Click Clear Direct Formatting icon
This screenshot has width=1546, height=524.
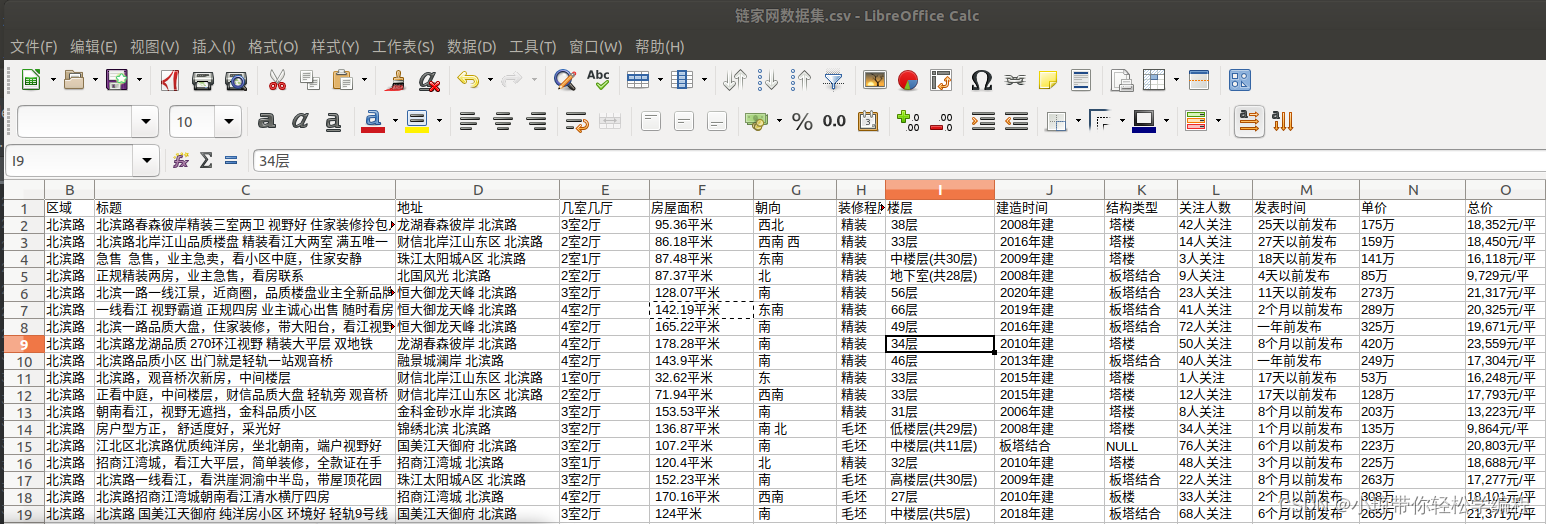point(428,80)
